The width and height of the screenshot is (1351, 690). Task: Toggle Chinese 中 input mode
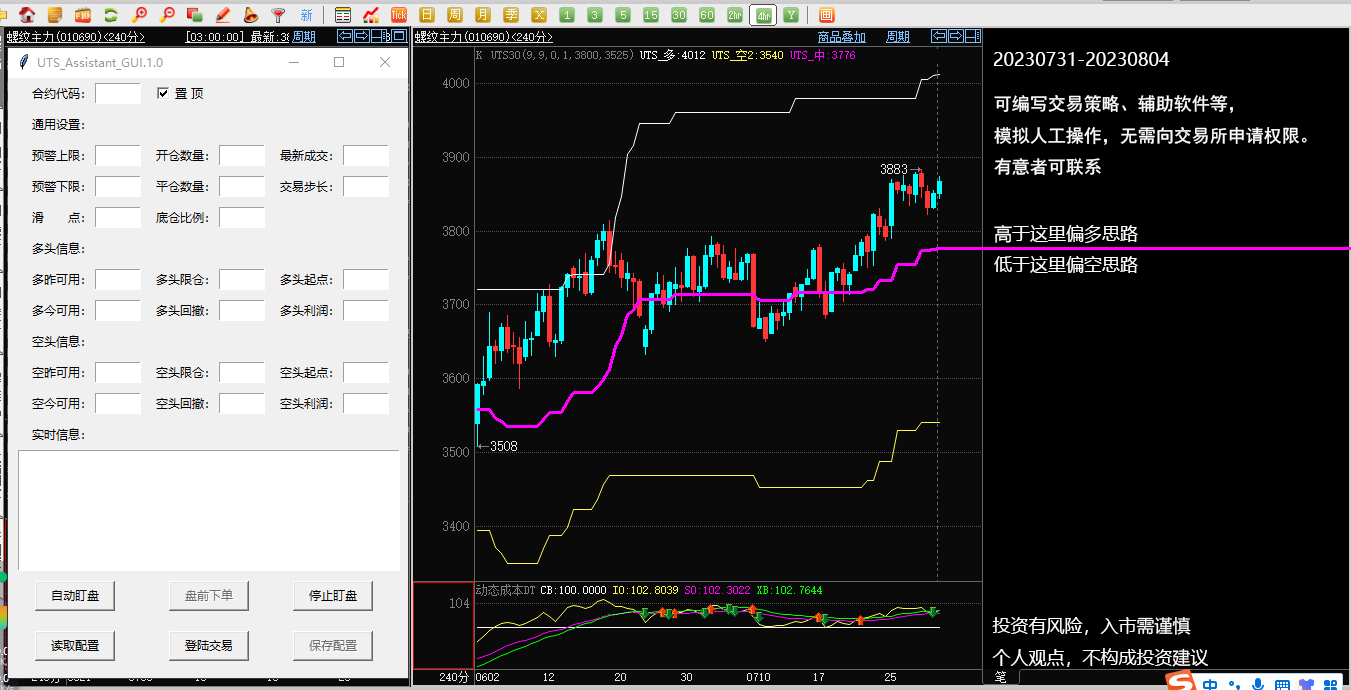[x=1211, y=684]
